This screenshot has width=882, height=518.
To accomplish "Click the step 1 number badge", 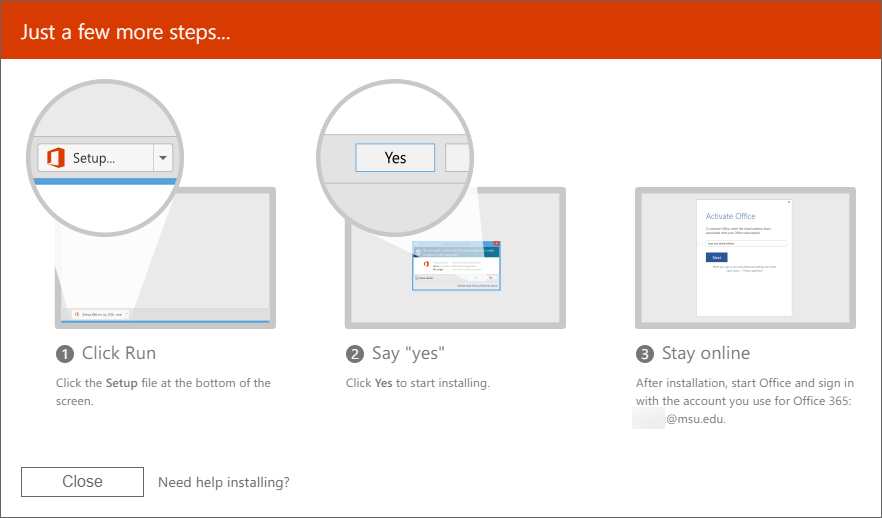I will point(66,354).
